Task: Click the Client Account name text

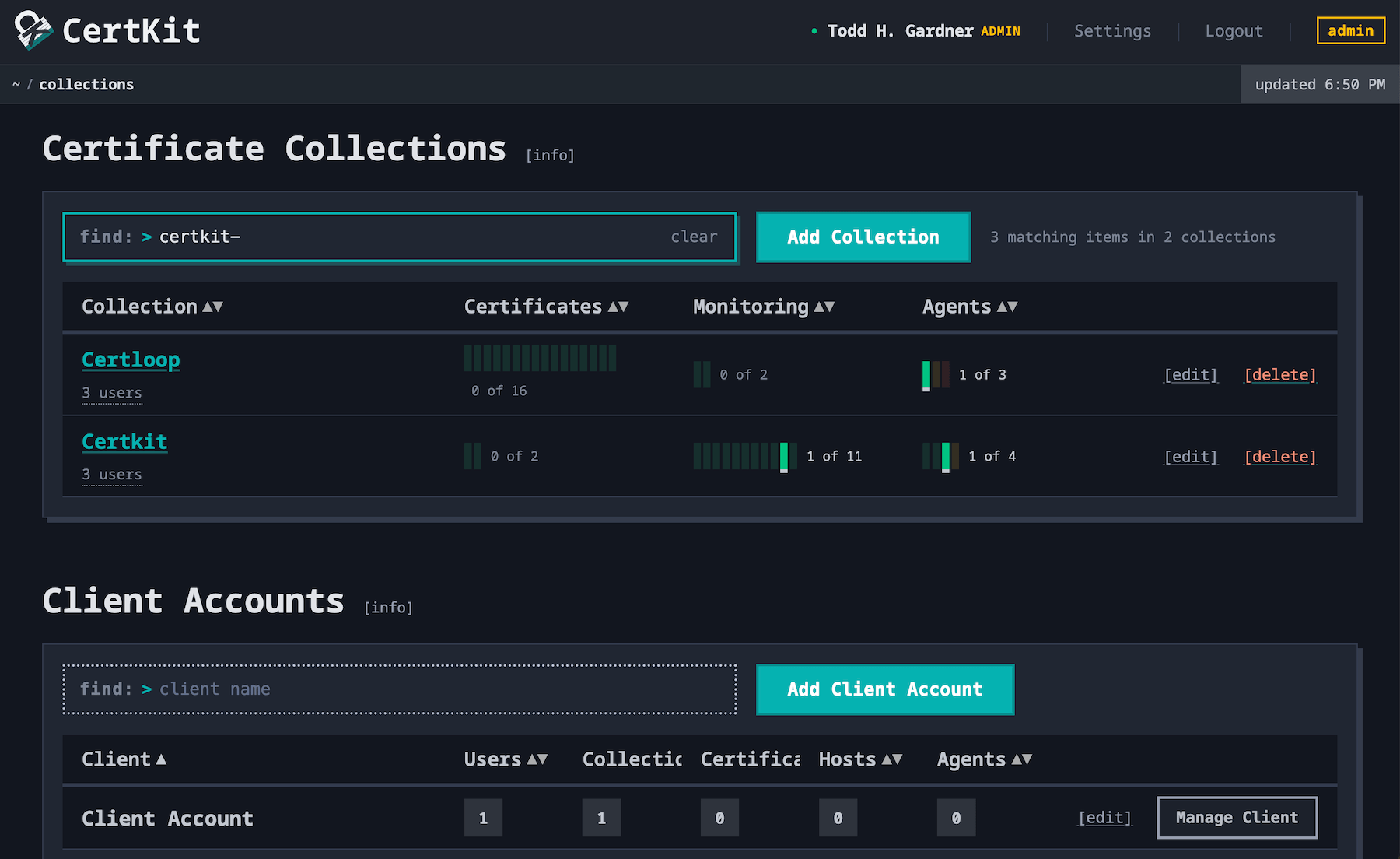Action: tap(167, 819)
